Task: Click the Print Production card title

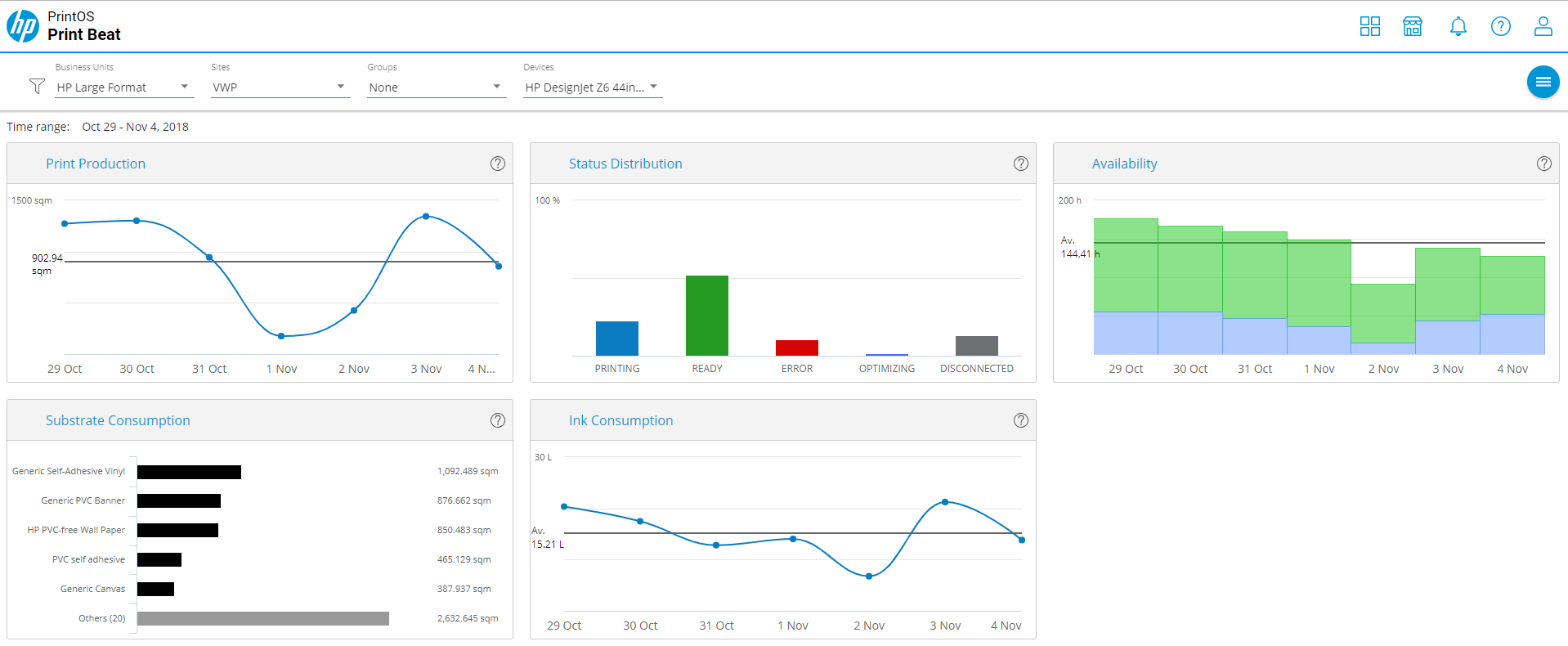Action: coord(96,164)
